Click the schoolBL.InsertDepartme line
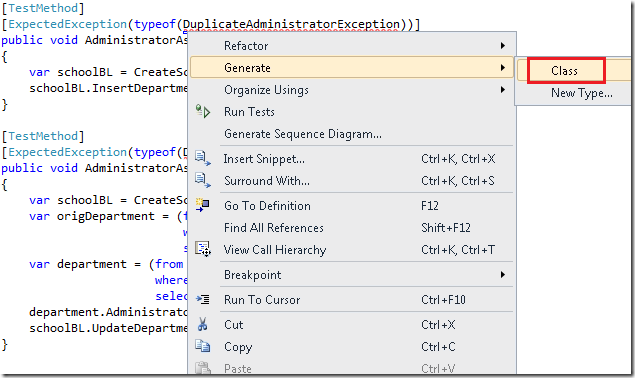635x378 pixels. coord(108,88)
